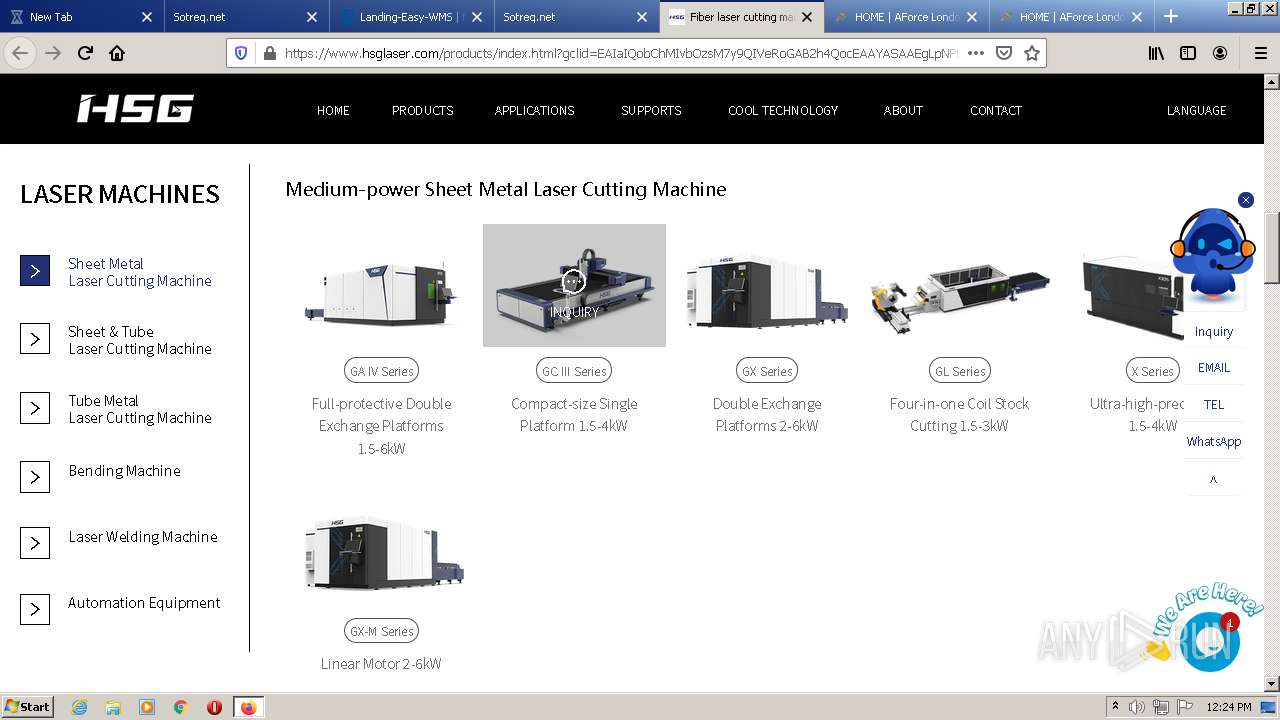Open the live chat bubble icon
The image size is (1280, 720).
point(1211,641)
